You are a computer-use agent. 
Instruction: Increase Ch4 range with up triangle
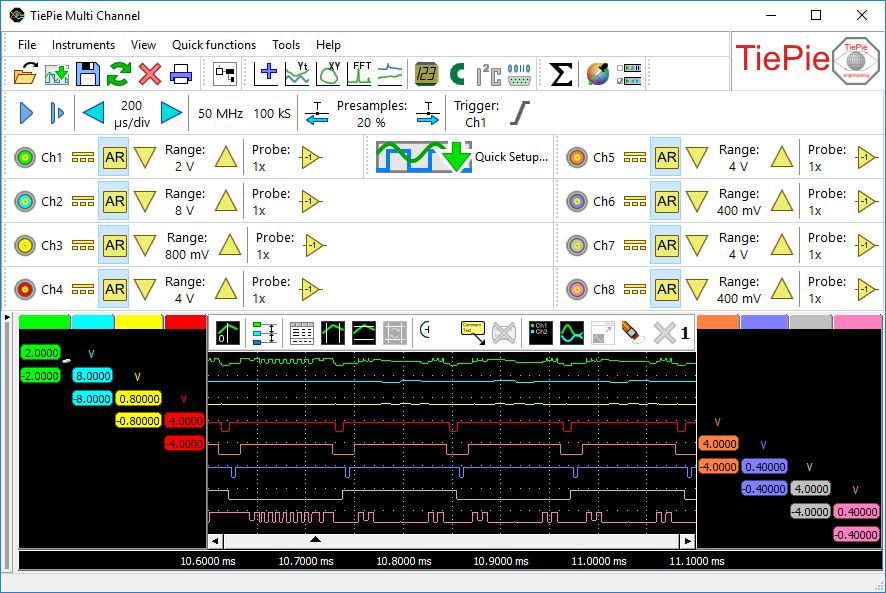coord(226,290)
